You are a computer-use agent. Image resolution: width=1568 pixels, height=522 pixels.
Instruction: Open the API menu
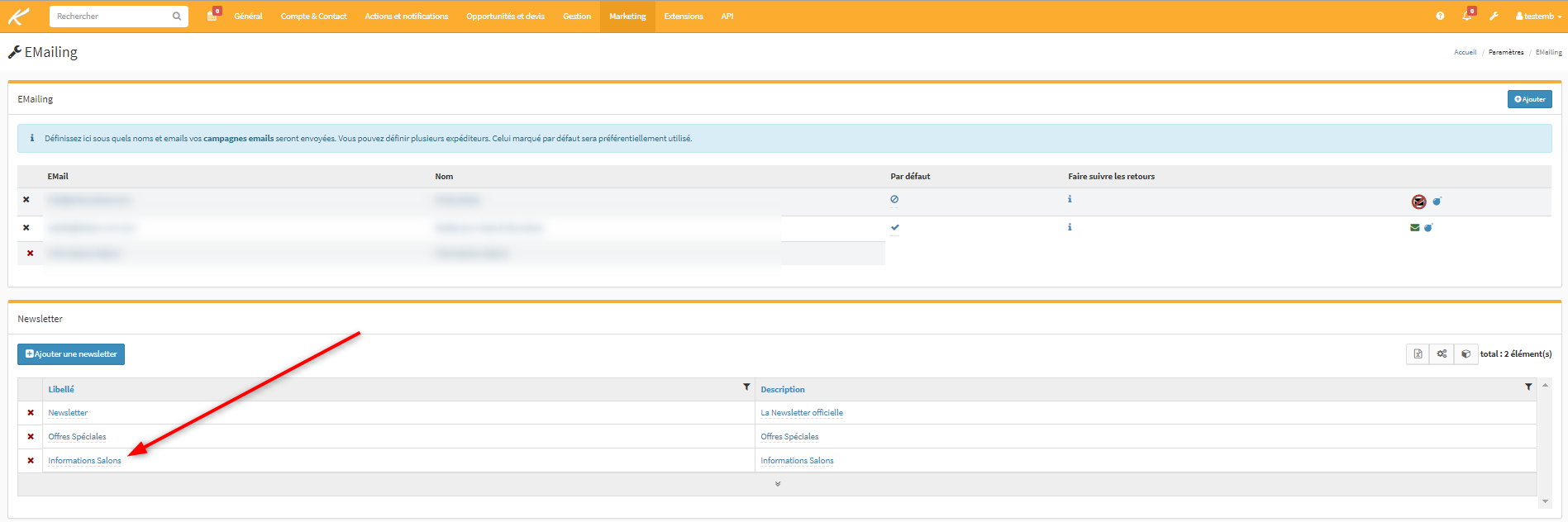pos(727,17)
